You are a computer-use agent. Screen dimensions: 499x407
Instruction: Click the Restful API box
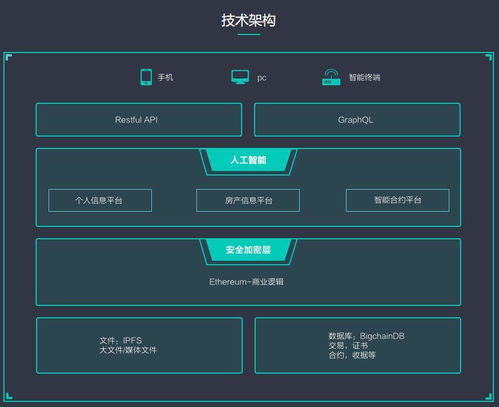click(139, 120)
